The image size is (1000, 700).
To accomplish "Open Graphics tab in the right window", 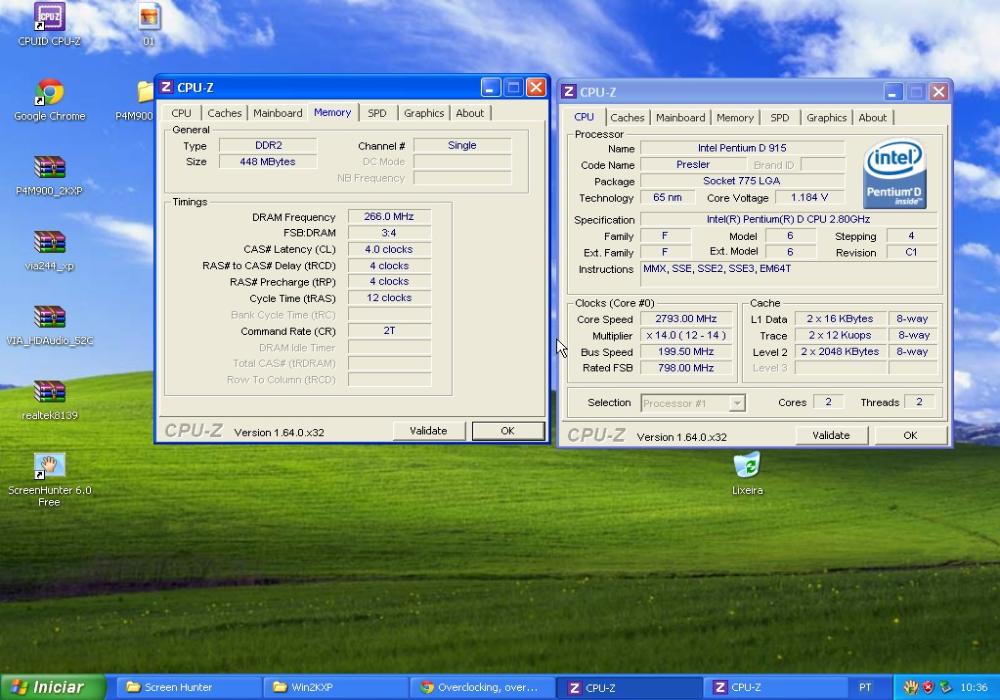I will [827, 117].
